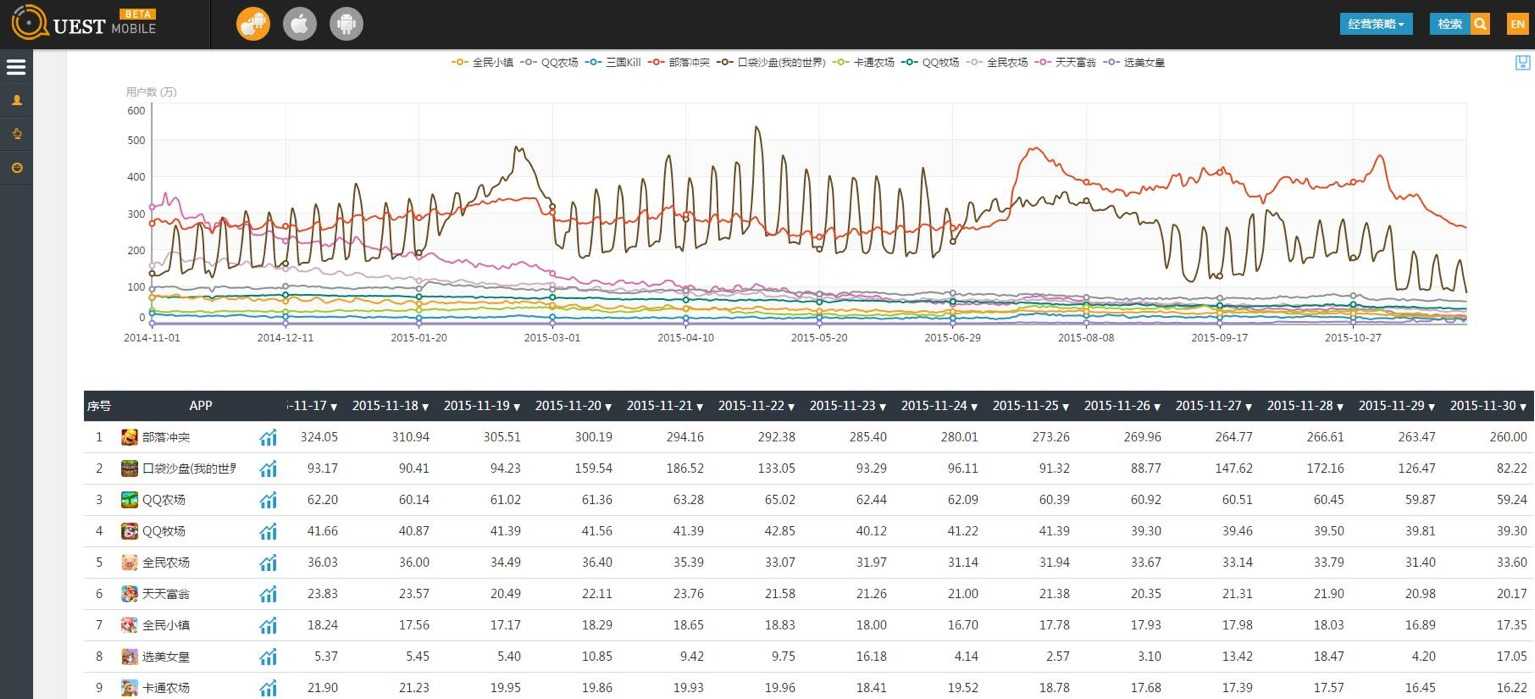Click the 全民农场 app thumbnail in table

(x=129, y=563)
